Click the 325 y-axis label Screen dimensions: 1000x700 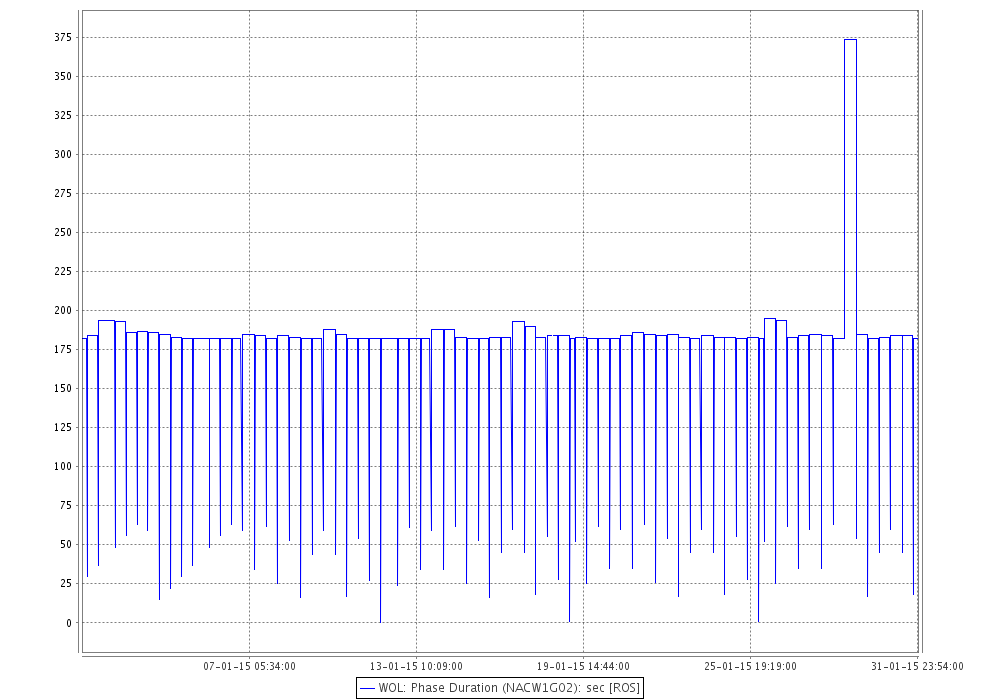63,115
